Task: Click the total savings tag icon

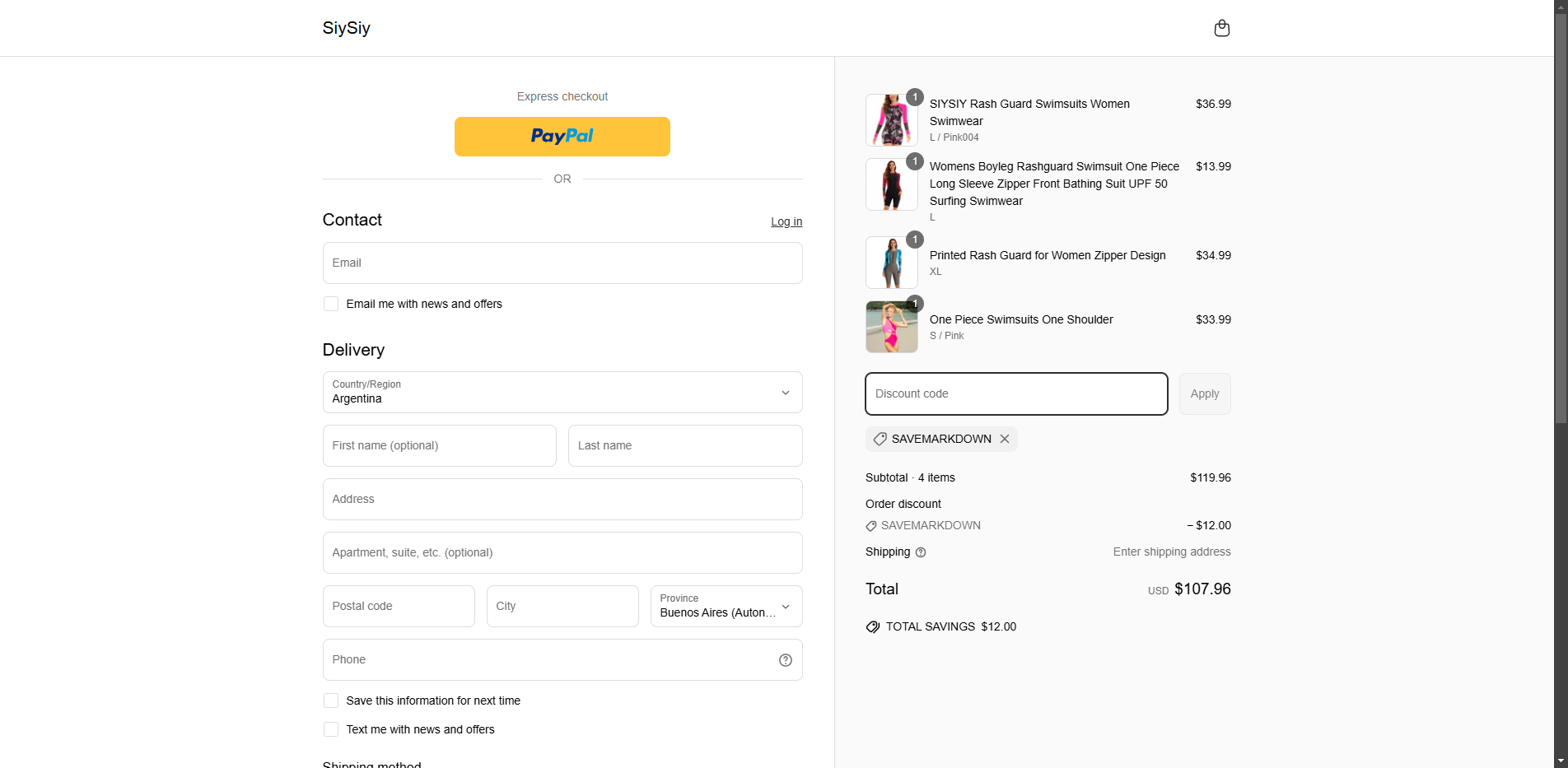Action: point(873,627)
